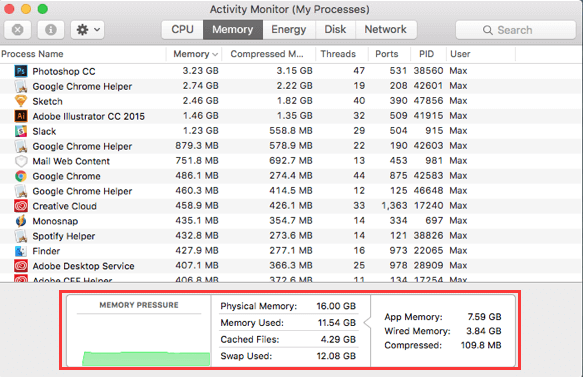
Task: Click the Compressed 109.8 MB value
Action: pos(481,345)
